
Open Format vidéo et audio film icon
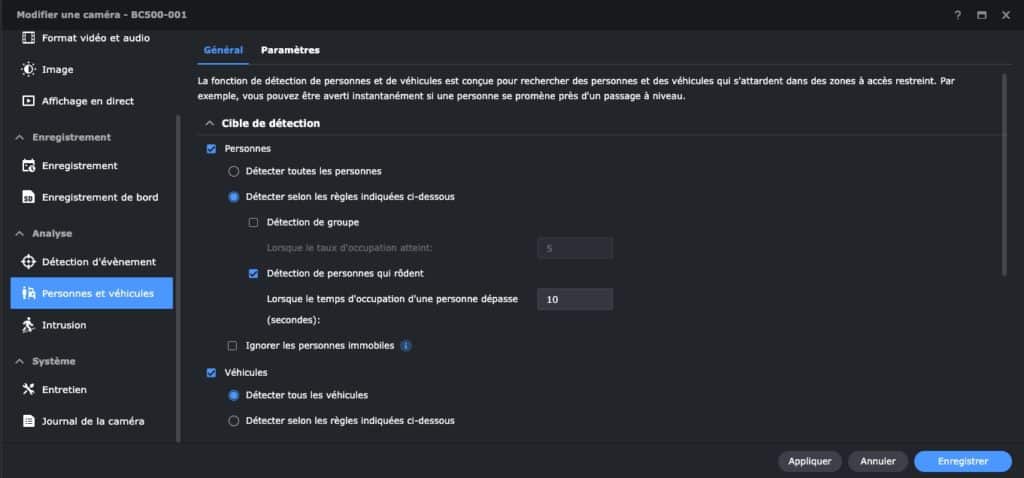click(x=28, y=38)
